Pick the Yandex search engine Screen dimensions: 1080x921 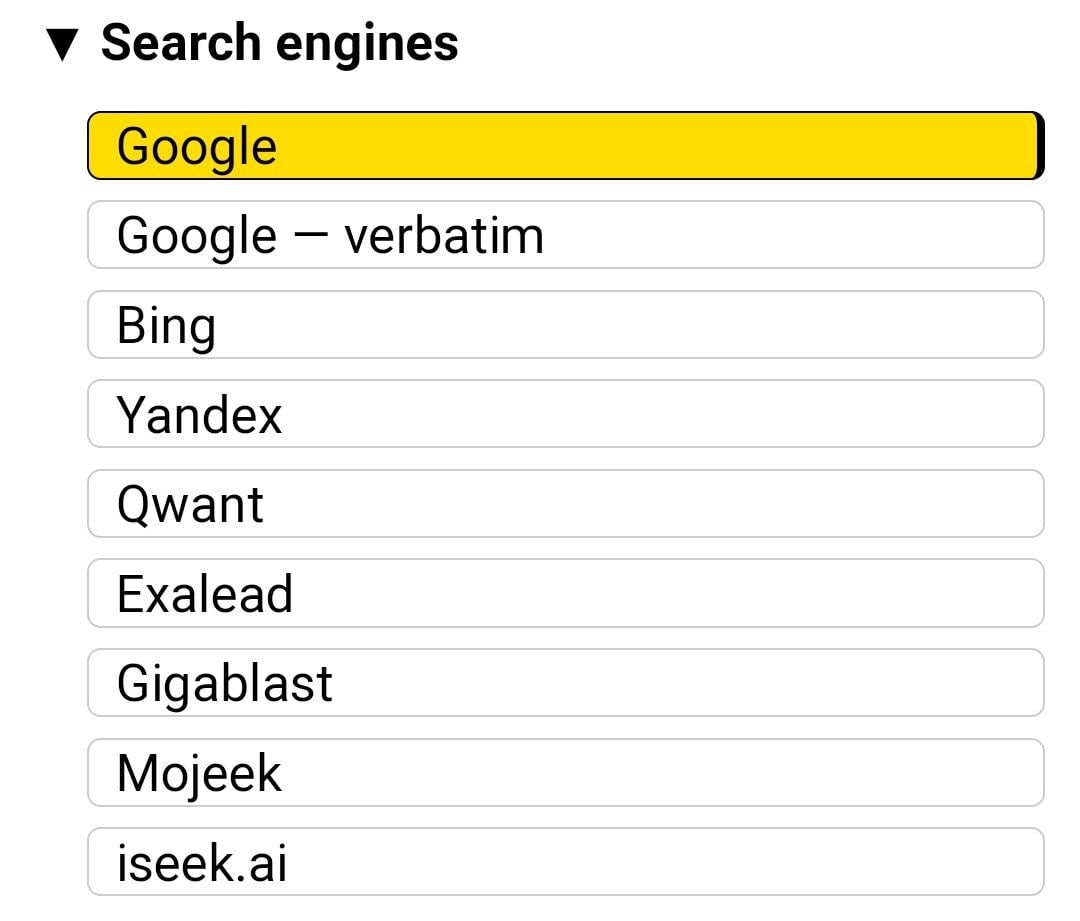pos(565,414)
